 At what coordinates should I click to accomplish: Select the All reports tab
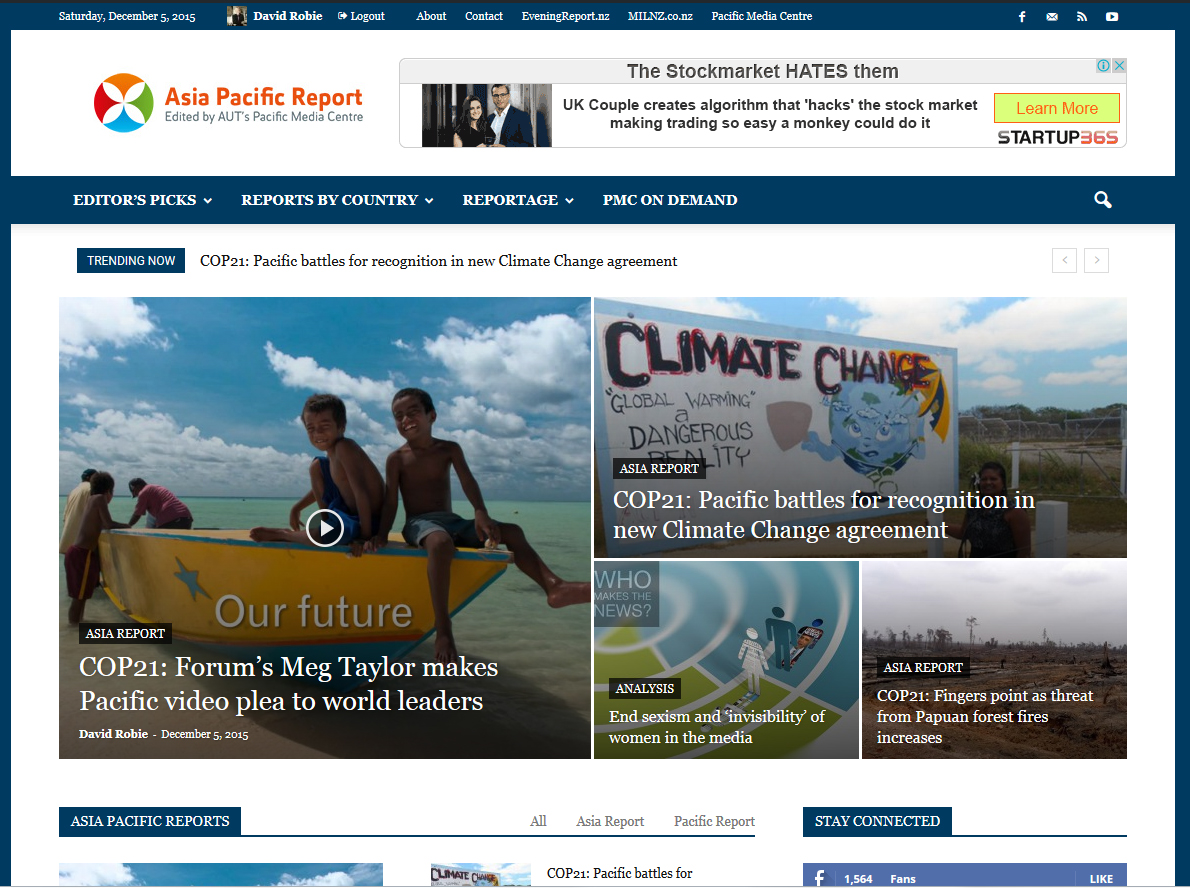[538, 821]
